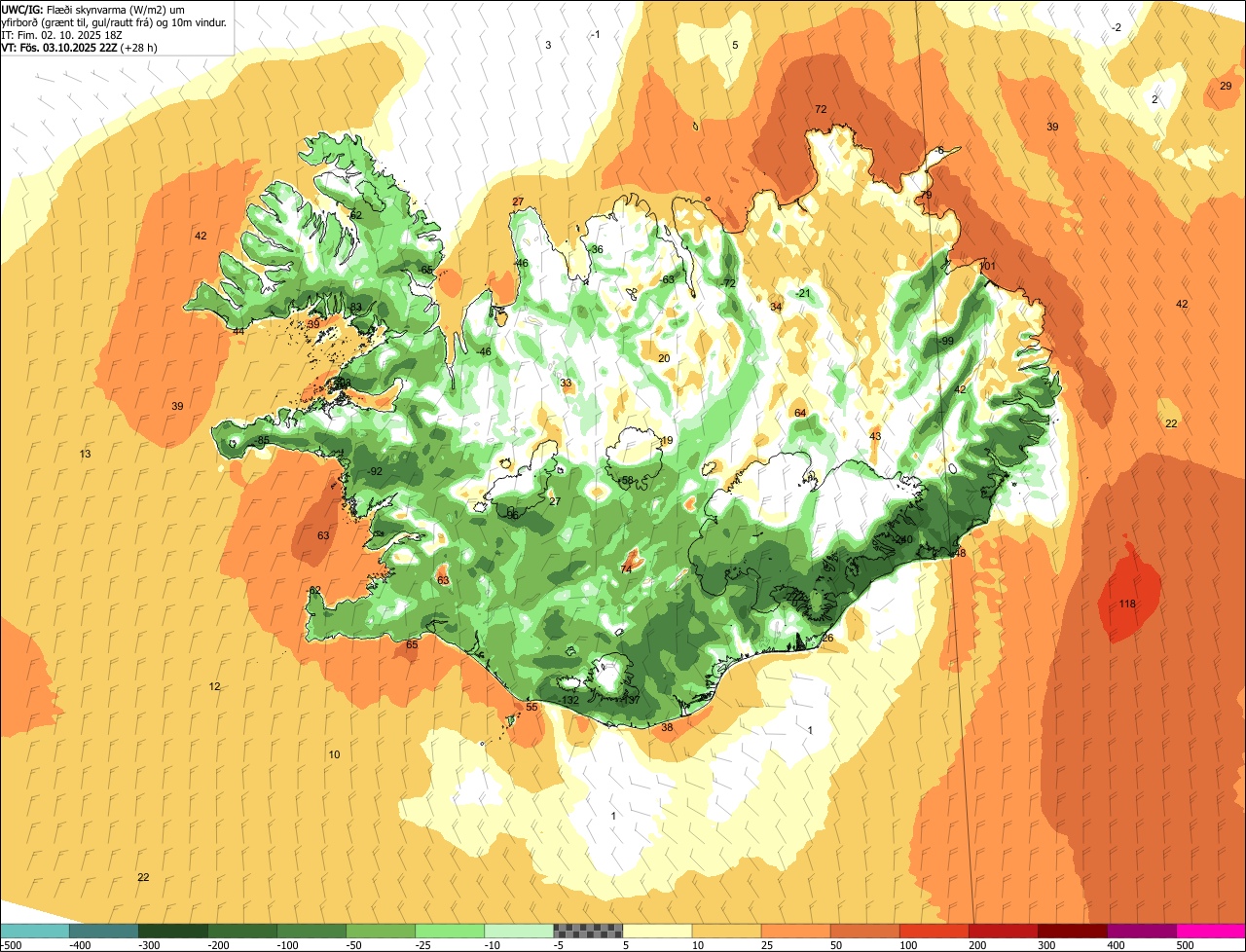The height and width of the screenshot is (952, 1246).
Task: Click the 101 value on the northeast coast
Action: click(x=987, y=266)
